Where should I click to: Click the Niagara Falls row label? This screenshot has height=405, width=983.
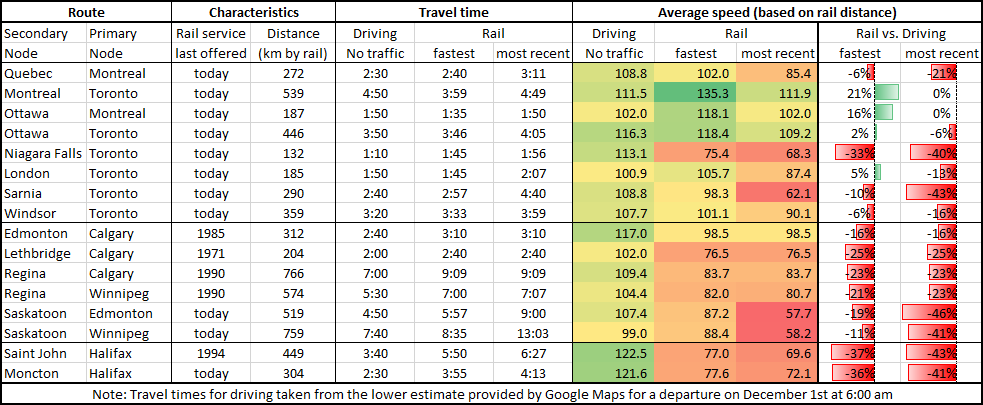point(44,153)
